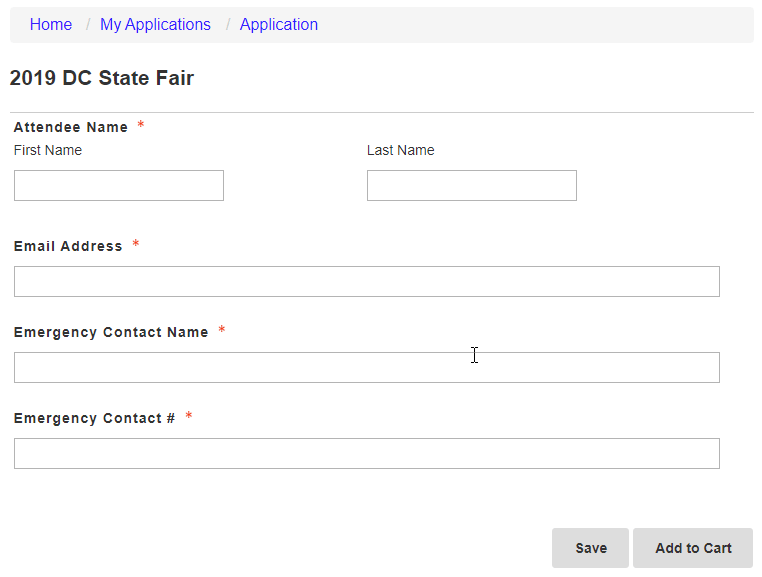The width and height of the screenshot is (762, 577).
Task: Click the Emergency Contact # text field
Action: pyautogui.click(x=366, y=453)
